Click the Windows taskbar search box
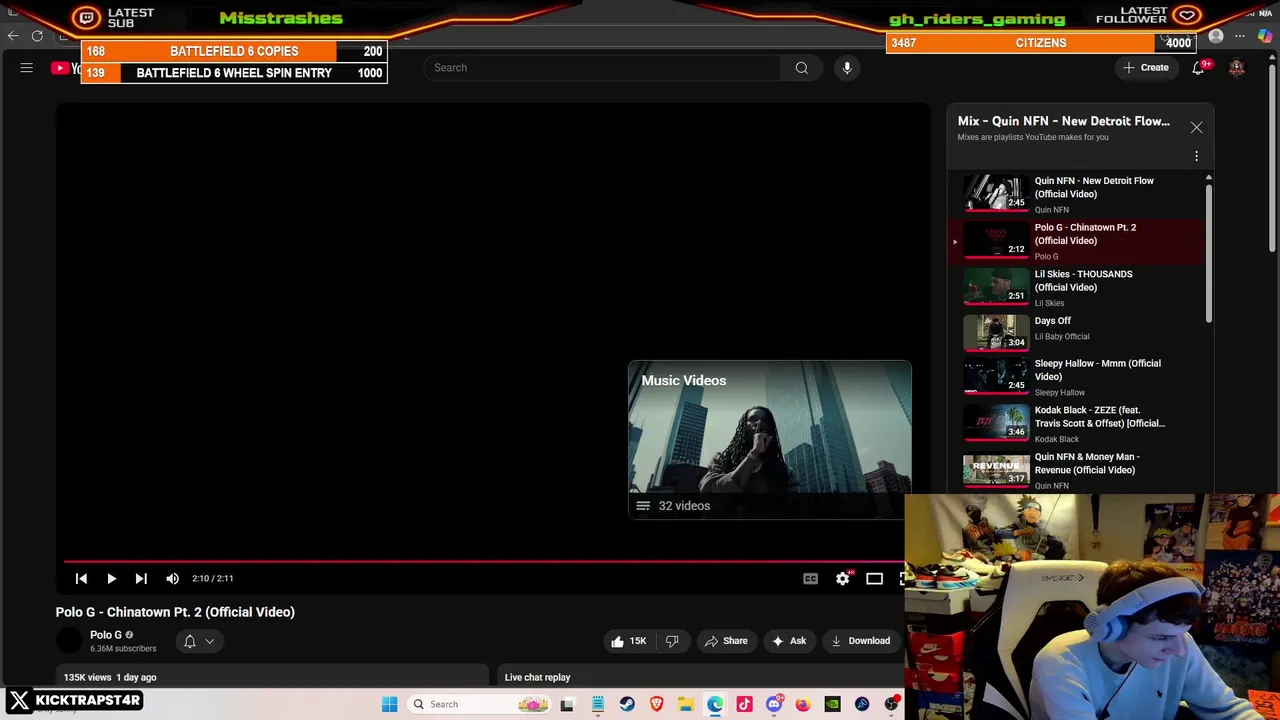The image size is (1280, 720). 480,704
